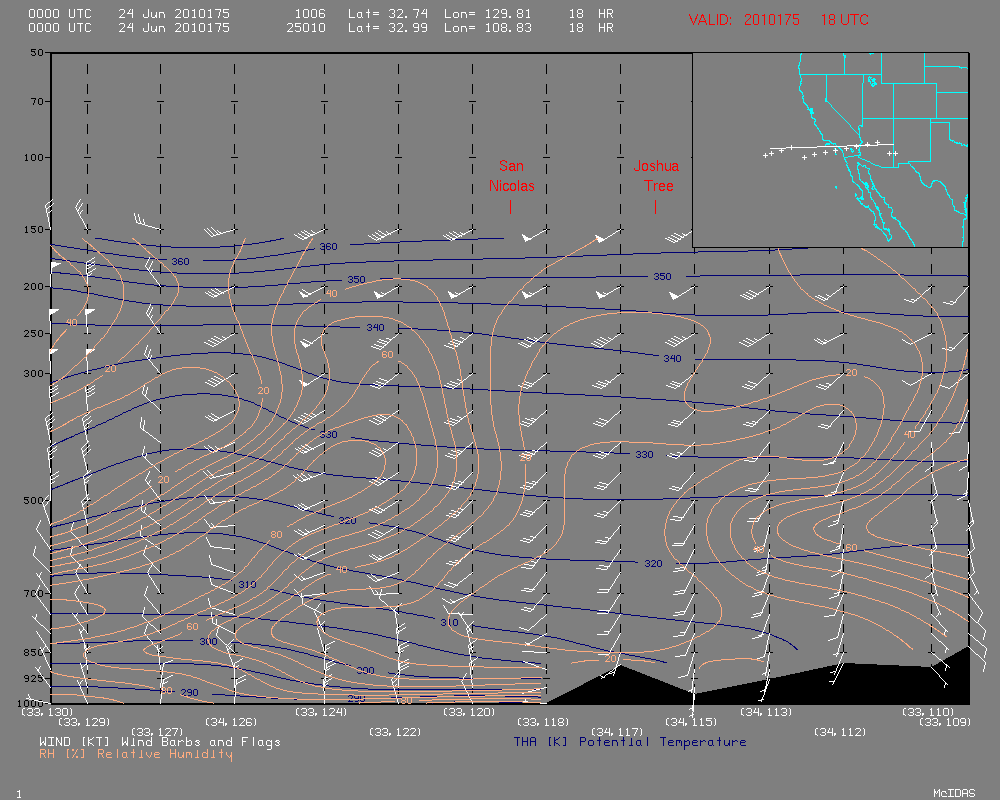
Task: Click the station ID 1006 in the header
Action: [x=310, y=13]
